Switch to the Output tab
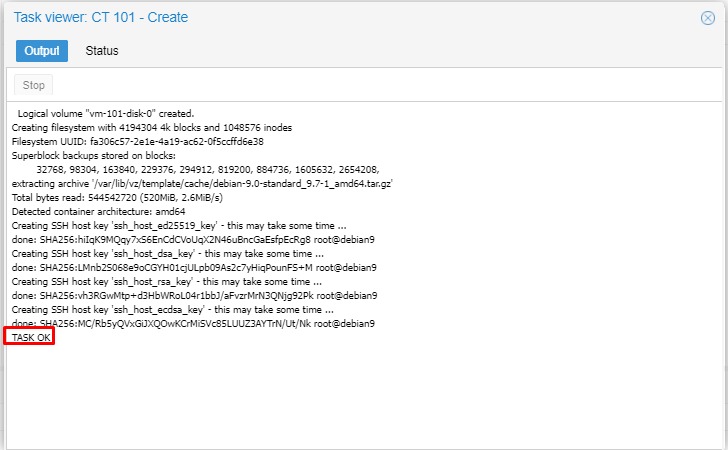 pos(42,51)
